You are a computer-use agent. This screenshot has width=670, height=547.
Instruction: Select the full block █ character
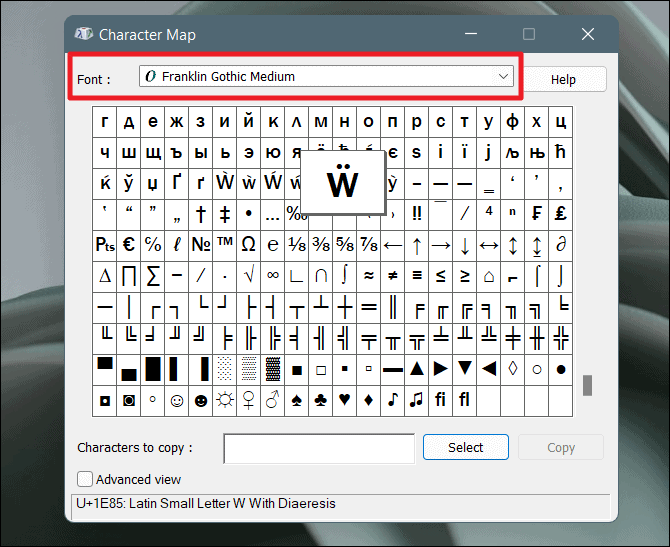pyautogui.click(x=153, y=369)
